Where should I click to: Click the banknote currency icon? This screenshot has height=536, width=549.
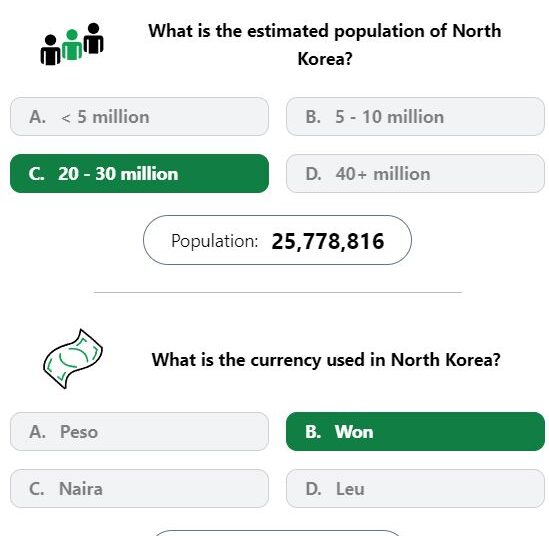pyautogui.click(x=73, y=359)
